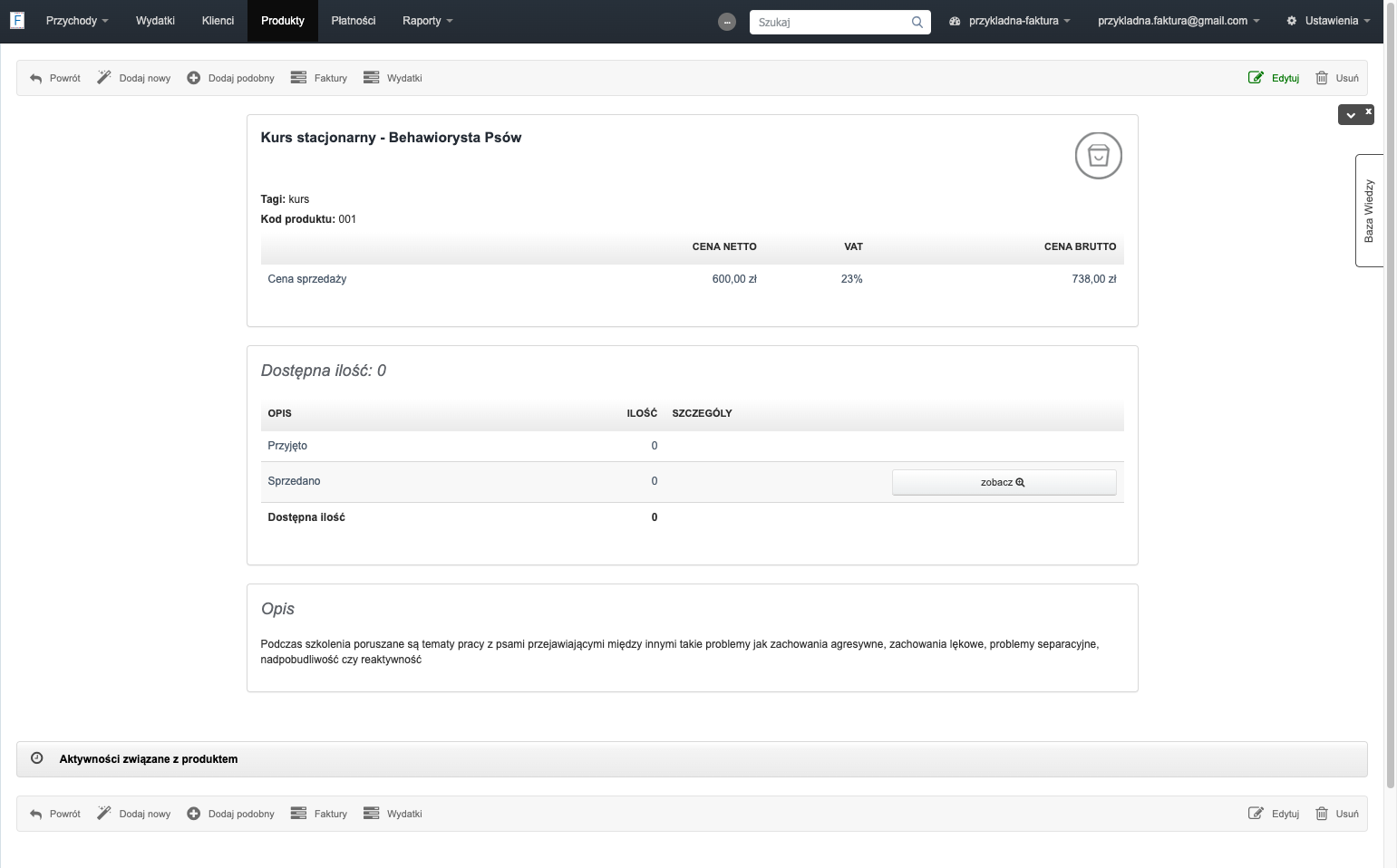This screenshot has height=868, width=1397.
Task: Click the 23% VAT value
Action: pyautogui.click(x=852, y=279)
